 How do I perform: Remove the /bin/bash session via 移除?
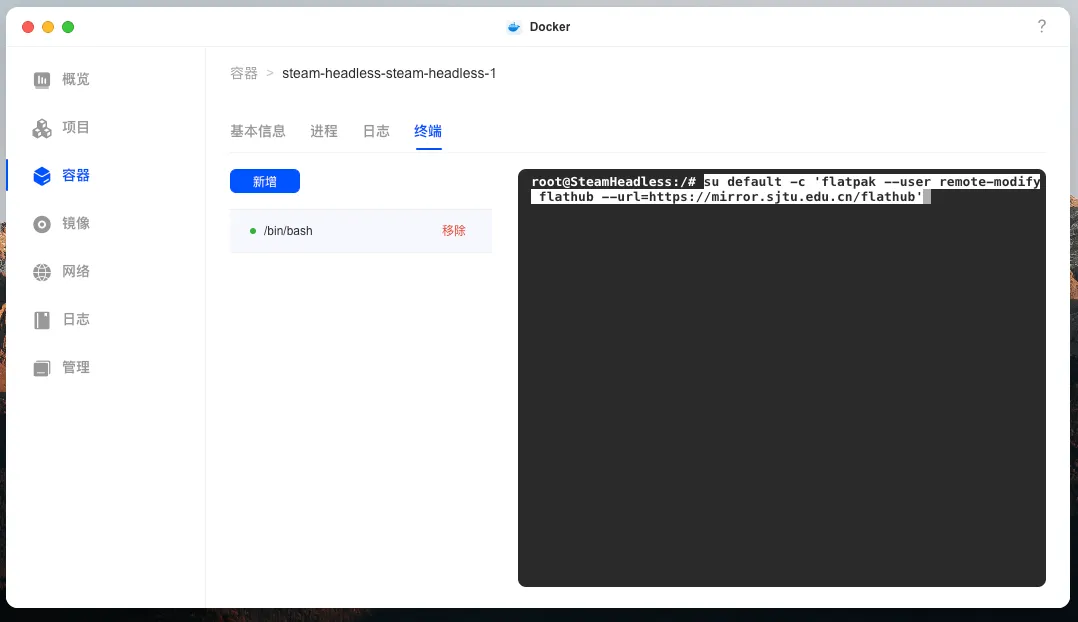point(455,230)
